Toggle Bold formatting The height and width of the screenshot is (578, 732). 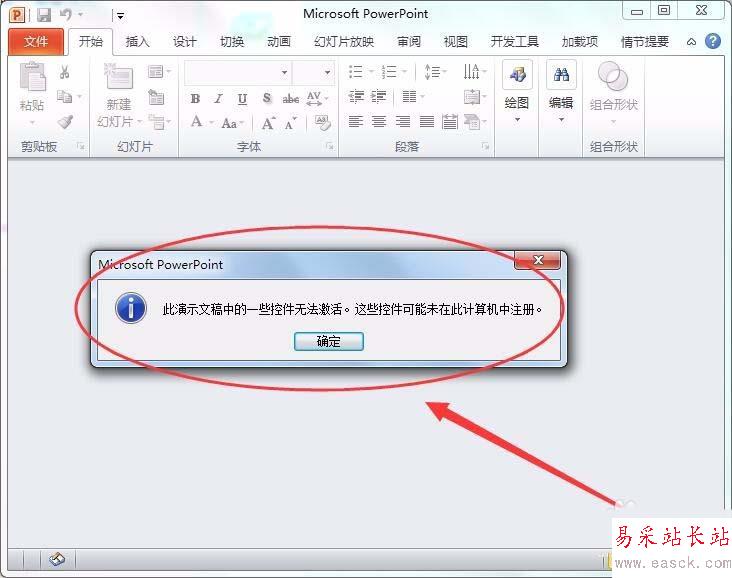(x=195, y=99)
